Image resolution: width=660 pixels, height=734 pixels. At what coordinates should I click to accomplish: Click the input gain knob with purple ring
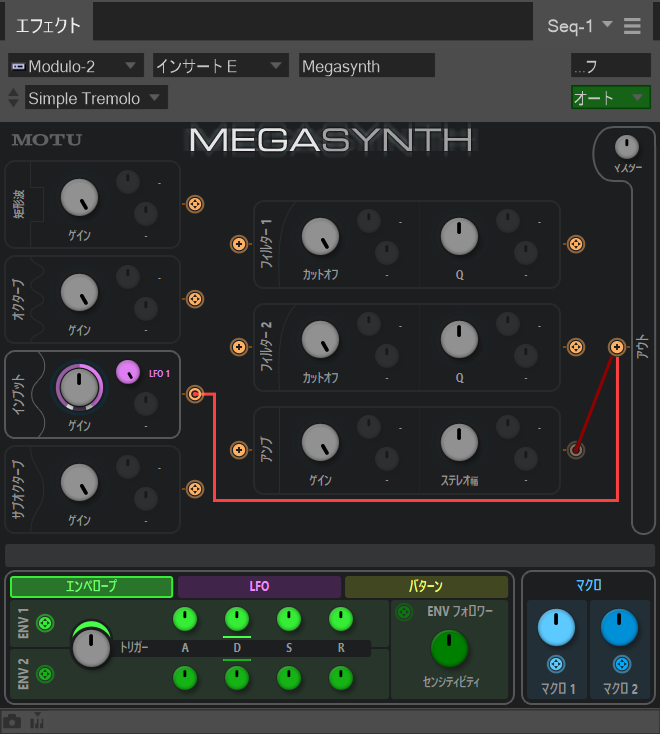[79, 388]
